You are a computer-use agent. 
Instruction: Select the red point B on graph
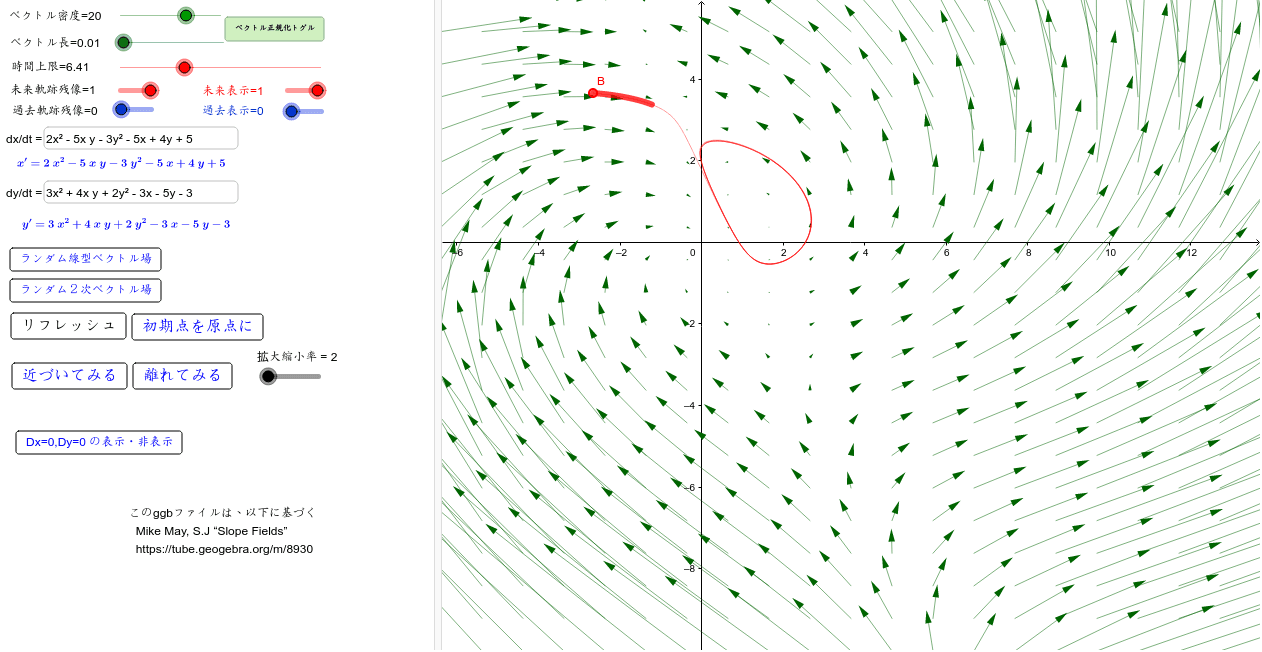point(593,93)
